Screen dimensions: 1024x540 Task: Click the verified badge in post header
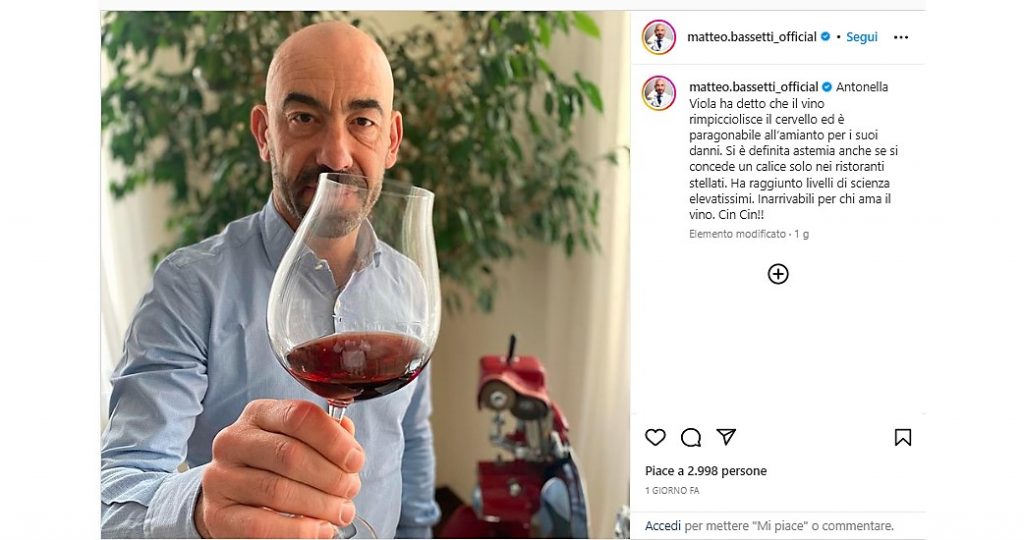point(826,37)
